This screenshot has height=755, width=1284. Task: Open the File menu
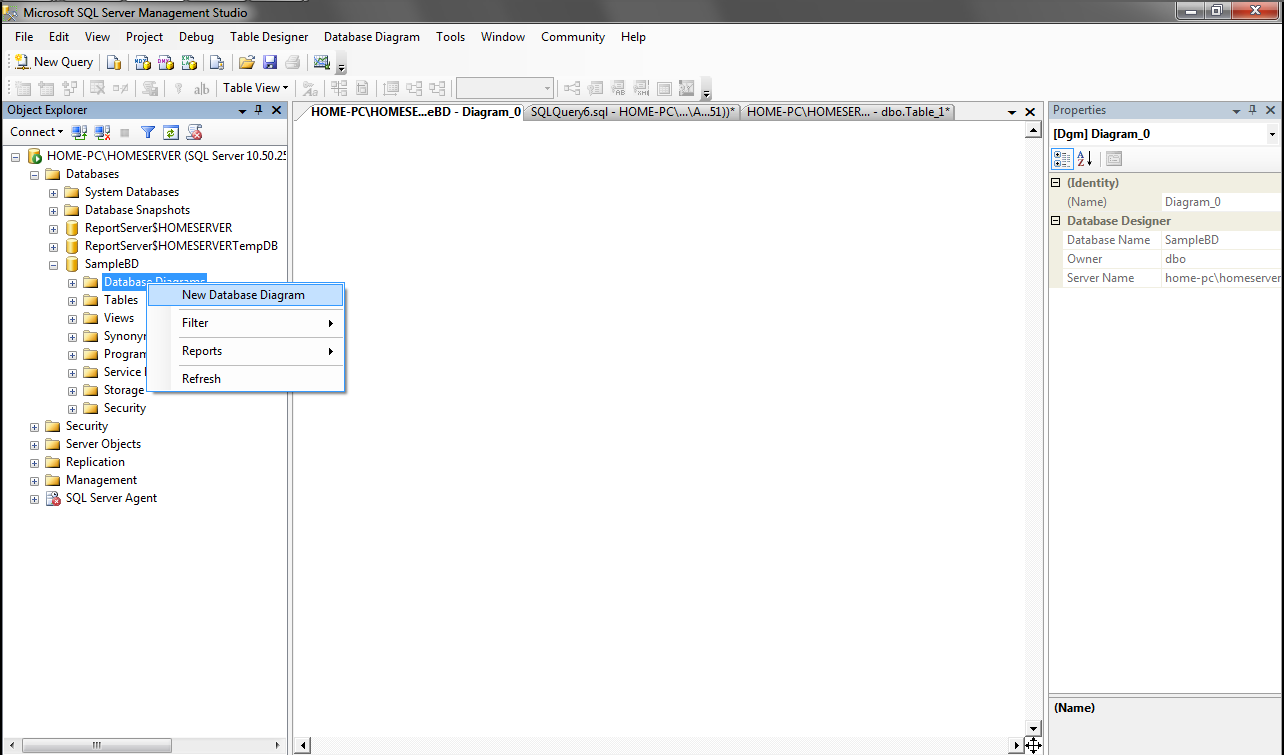pyautogui.click(x=24, y=37)
